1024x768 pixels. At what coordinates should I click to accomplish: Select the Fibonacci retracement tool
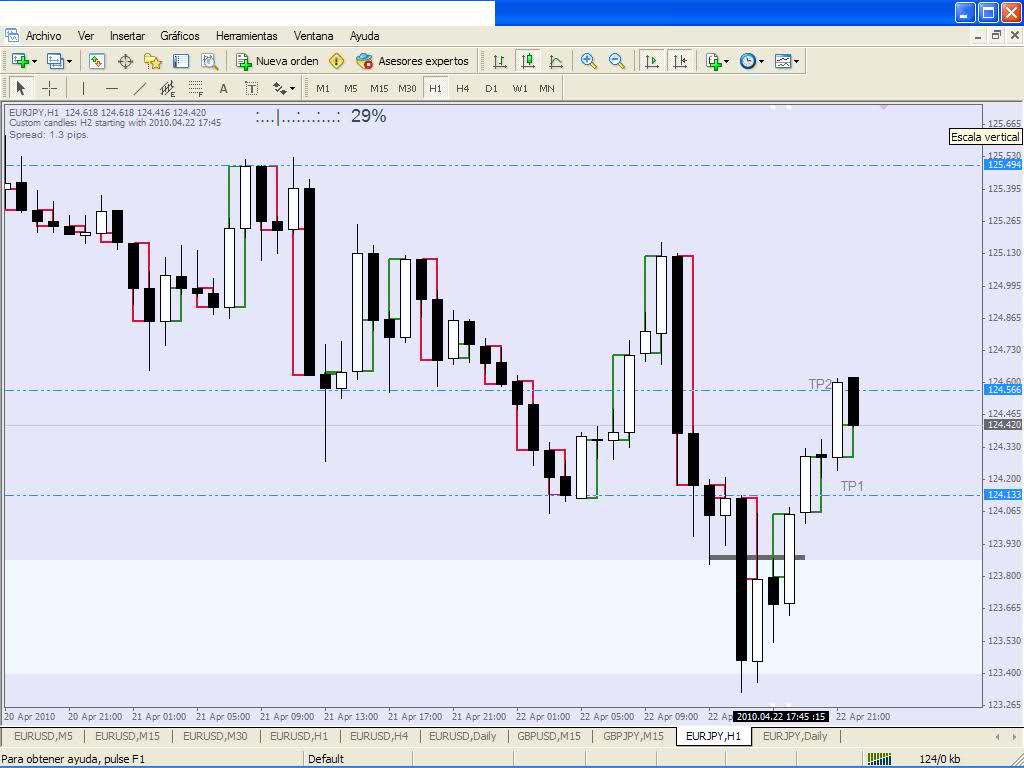pos(195,88)
